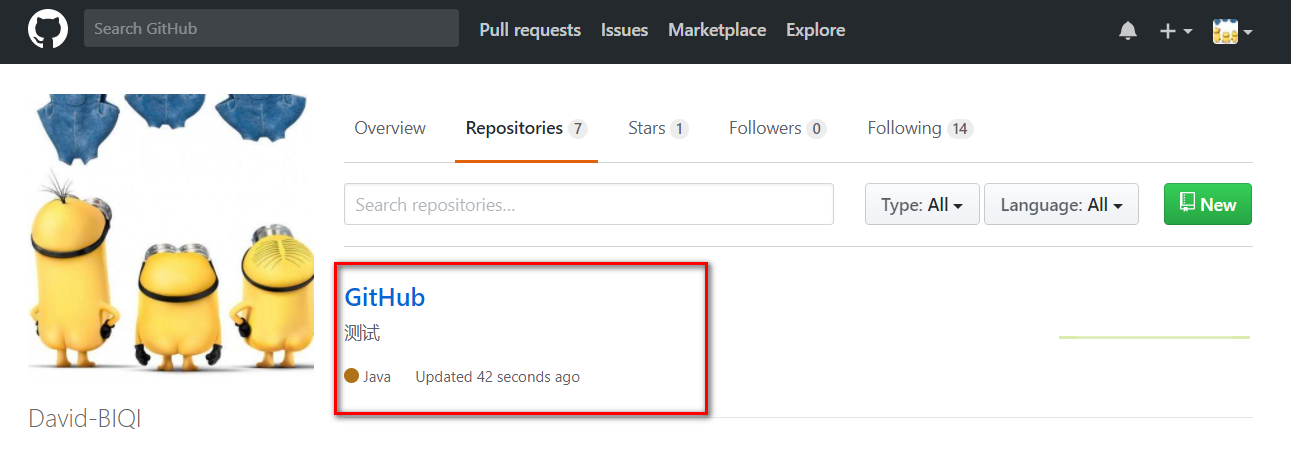Switch to the Stars tab
Image resolution: width=1291 pixels, height=454 pixels.
point(658,128)
